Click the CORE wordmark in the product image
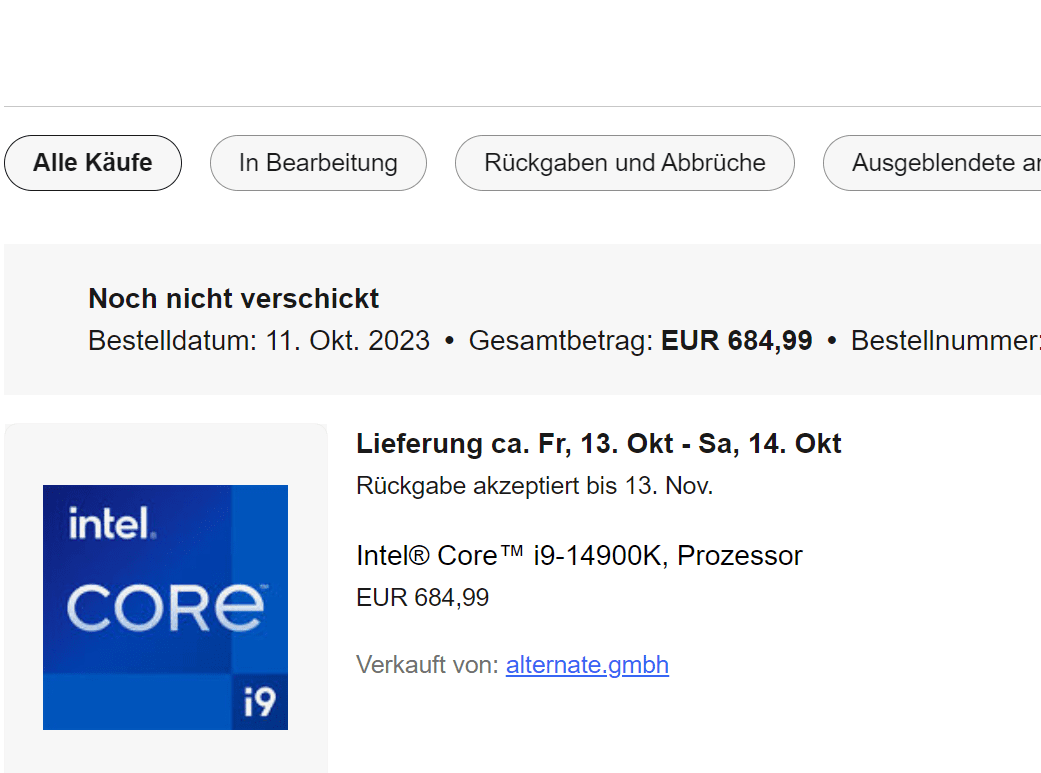This screenshot has width=1041, height=773. 165,608
